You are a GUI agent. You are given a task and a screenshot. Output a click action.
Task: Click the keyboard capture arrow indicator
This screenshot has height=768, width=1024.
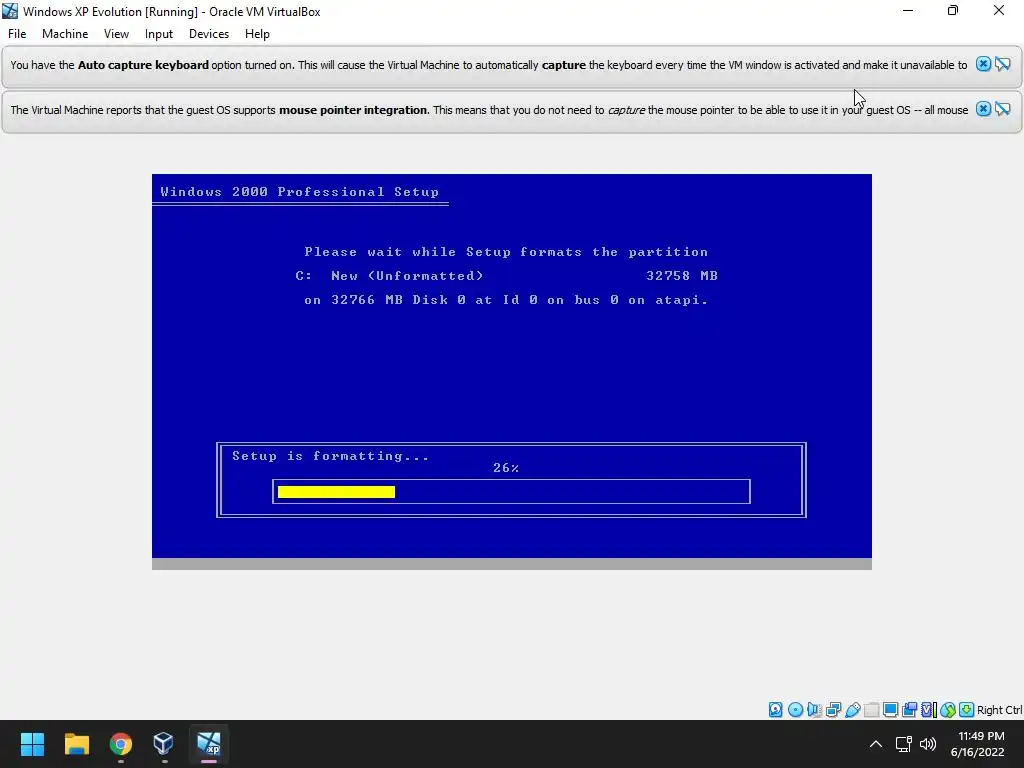click(x=967, y=710)
